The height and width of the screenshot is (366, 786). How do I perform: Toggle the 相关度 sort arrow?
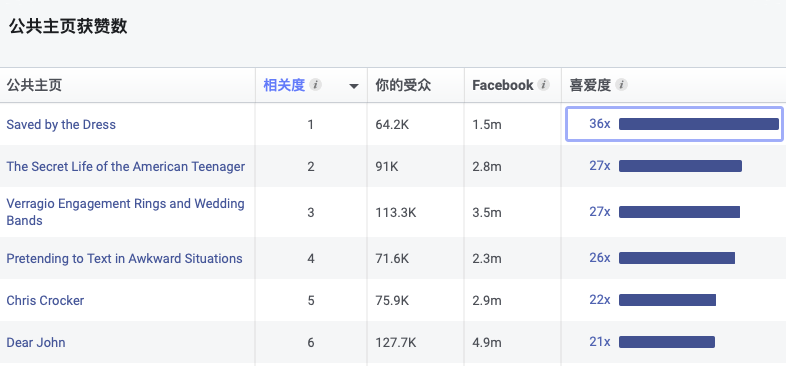coord(354,86)
